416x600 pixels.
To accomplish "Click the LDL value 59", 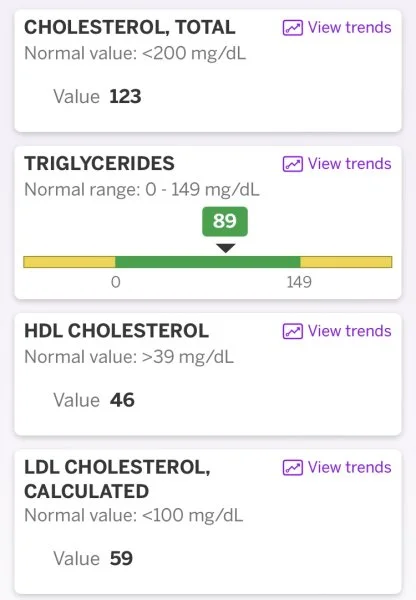I will pyautogui.click(x=121, y=558).
